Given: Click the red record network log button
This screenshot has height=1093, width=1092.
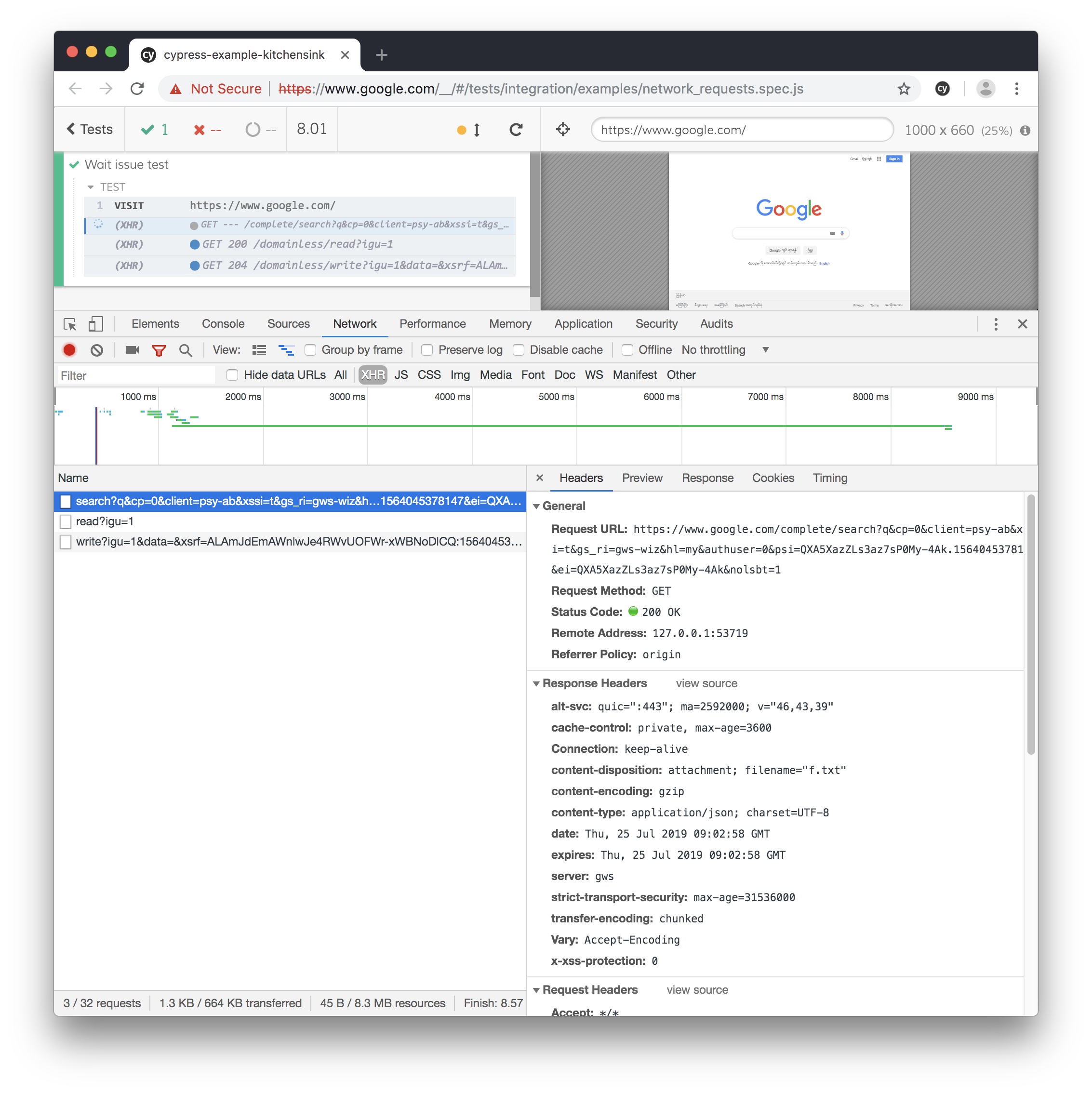Looking at the screenshot, I should [x=69, y=350].
